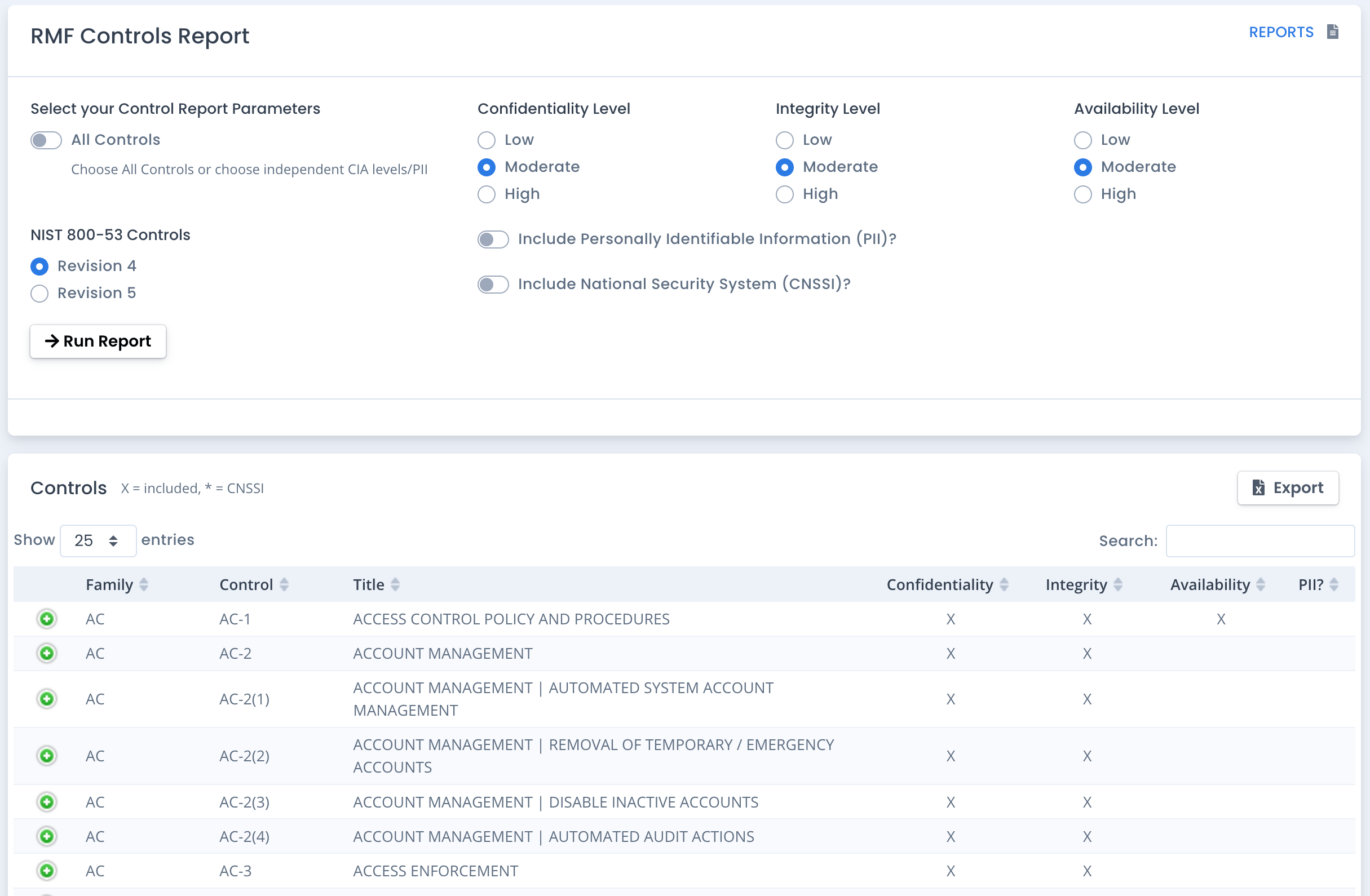The height and width of the screenshot is (896, 1370).
Task: Click the AC-2(4) control cell
Action: coord(245,837)
